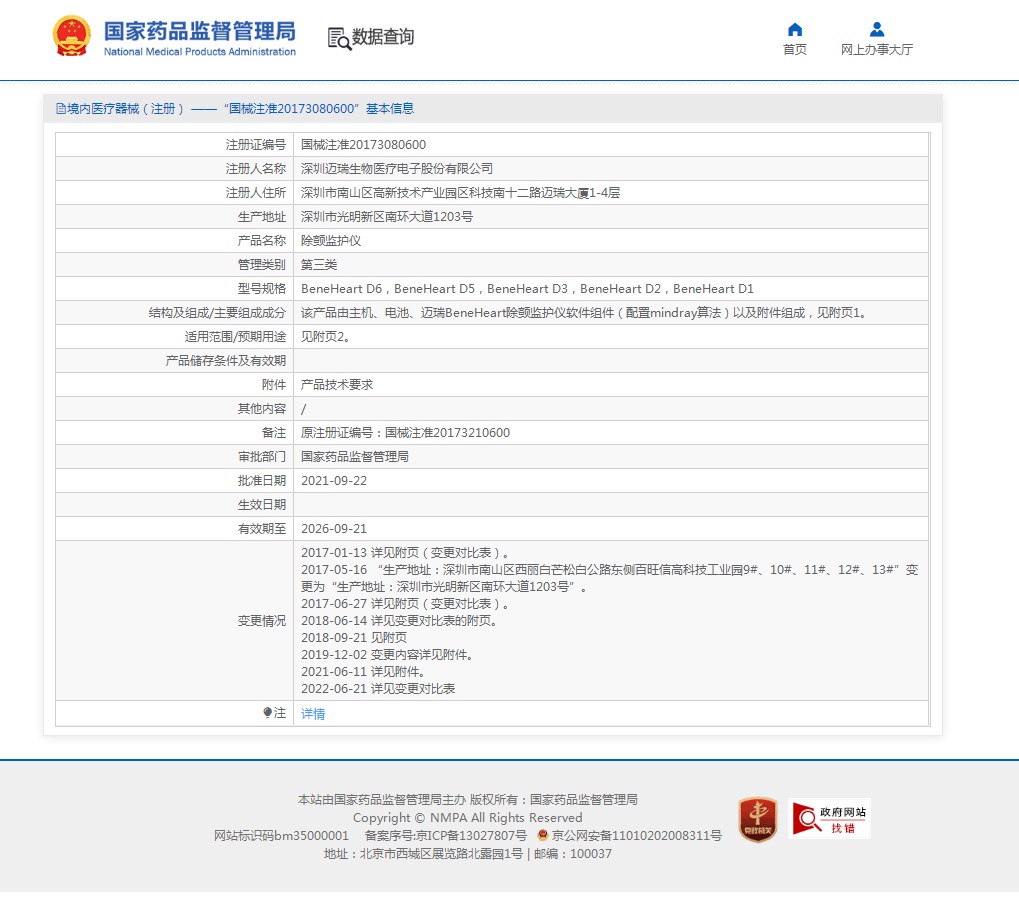Select registrant name 深圳迈瑞生物医疗电子股份有限公司

pos(396,169)
